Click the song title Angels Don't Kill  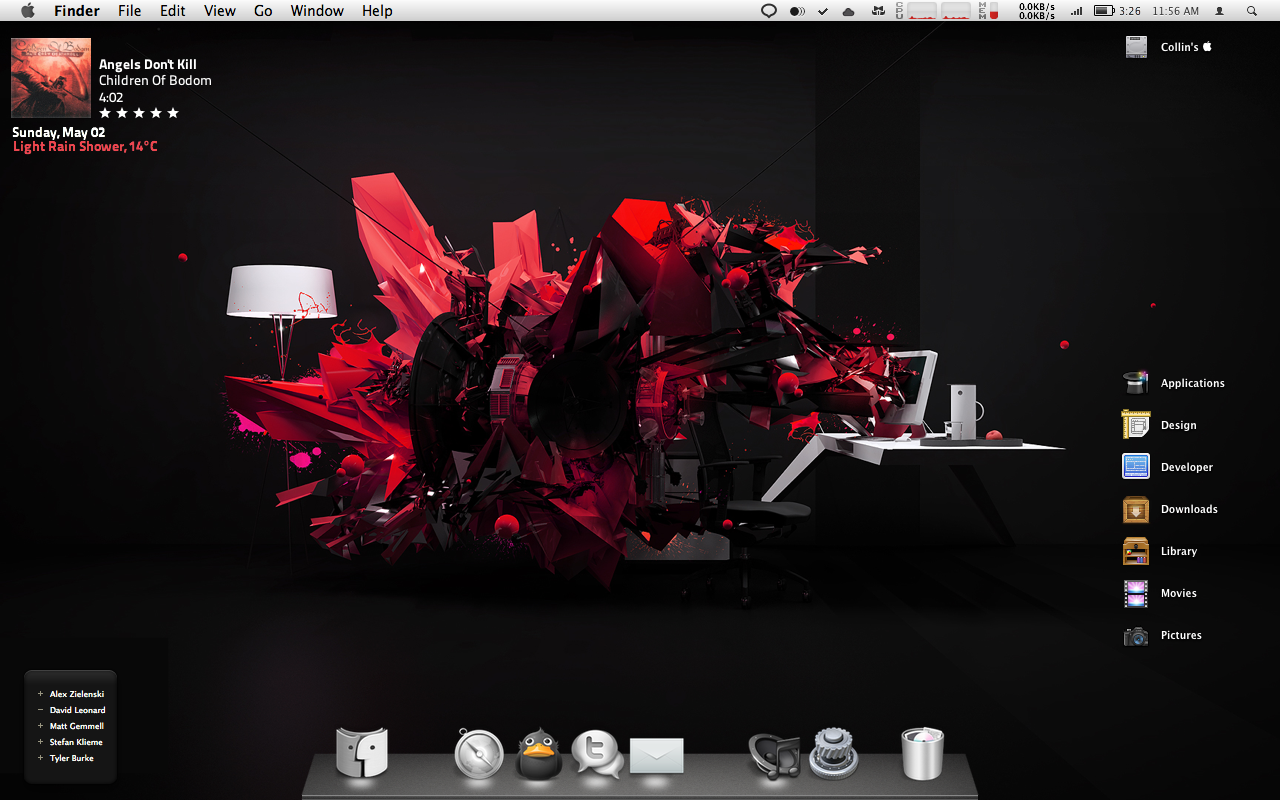(x=148, y=65)
